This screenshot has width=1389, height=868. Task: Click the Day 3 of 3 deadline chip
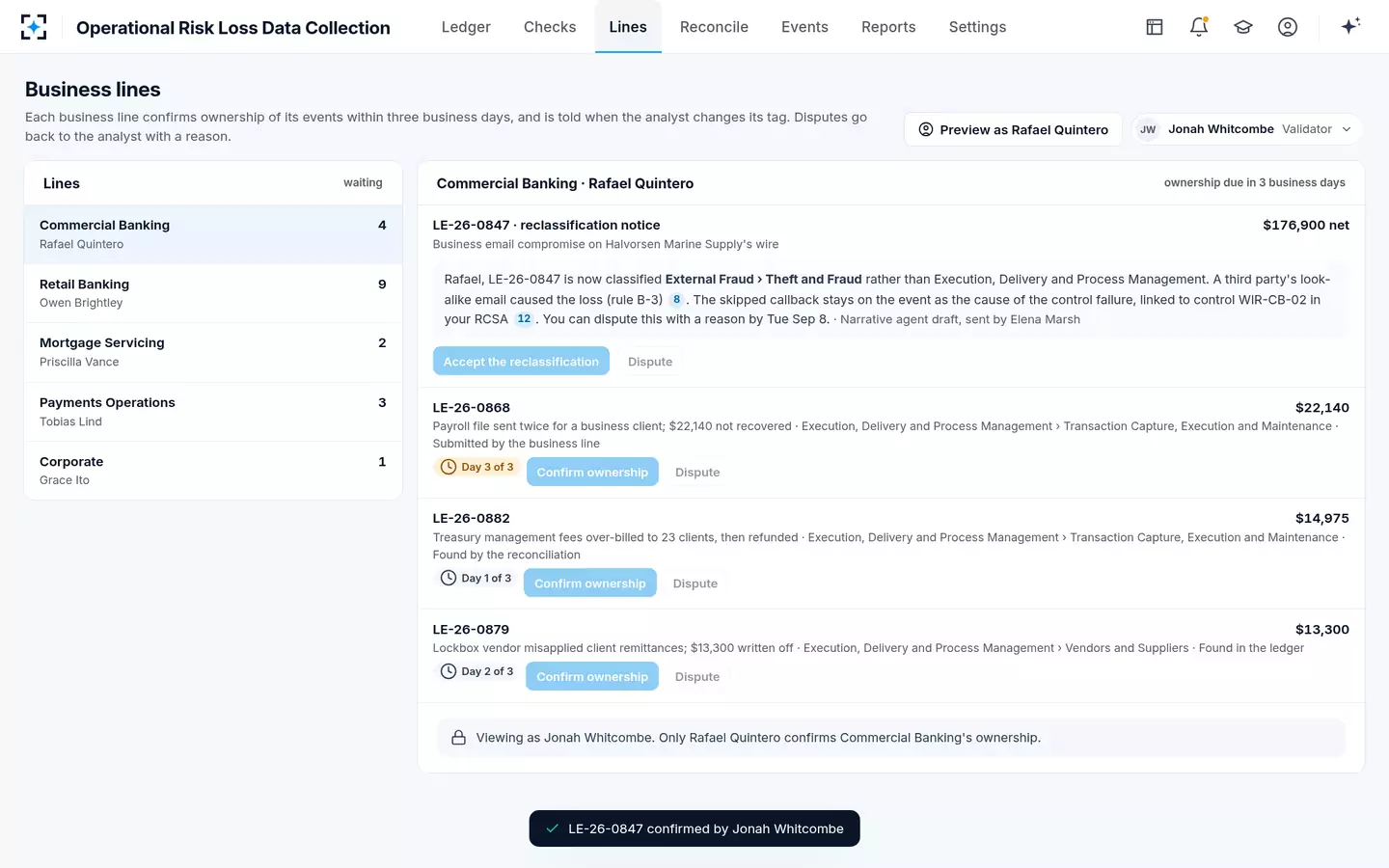point(477,467)
